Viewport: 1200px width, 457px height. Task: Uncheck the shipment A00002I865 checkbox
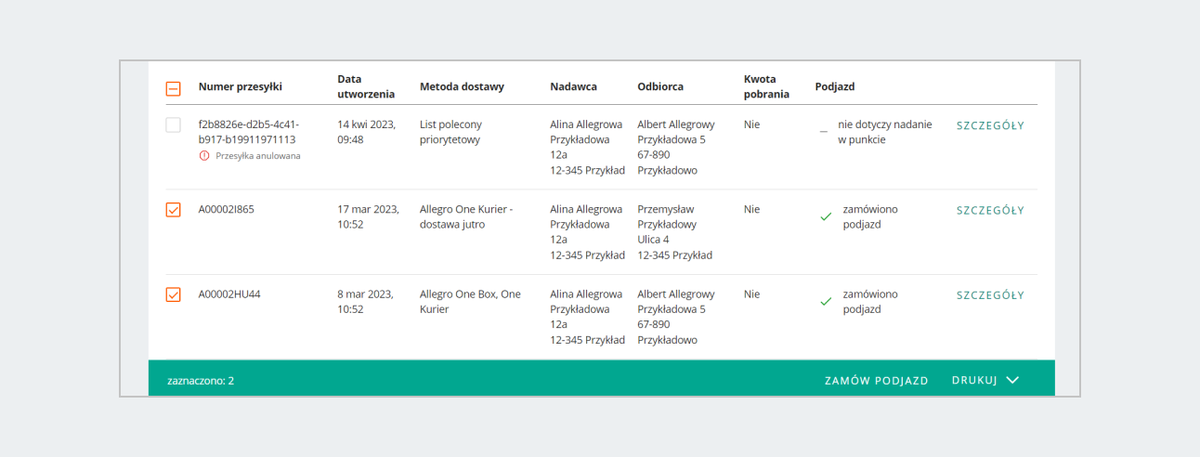pos(173,210)
